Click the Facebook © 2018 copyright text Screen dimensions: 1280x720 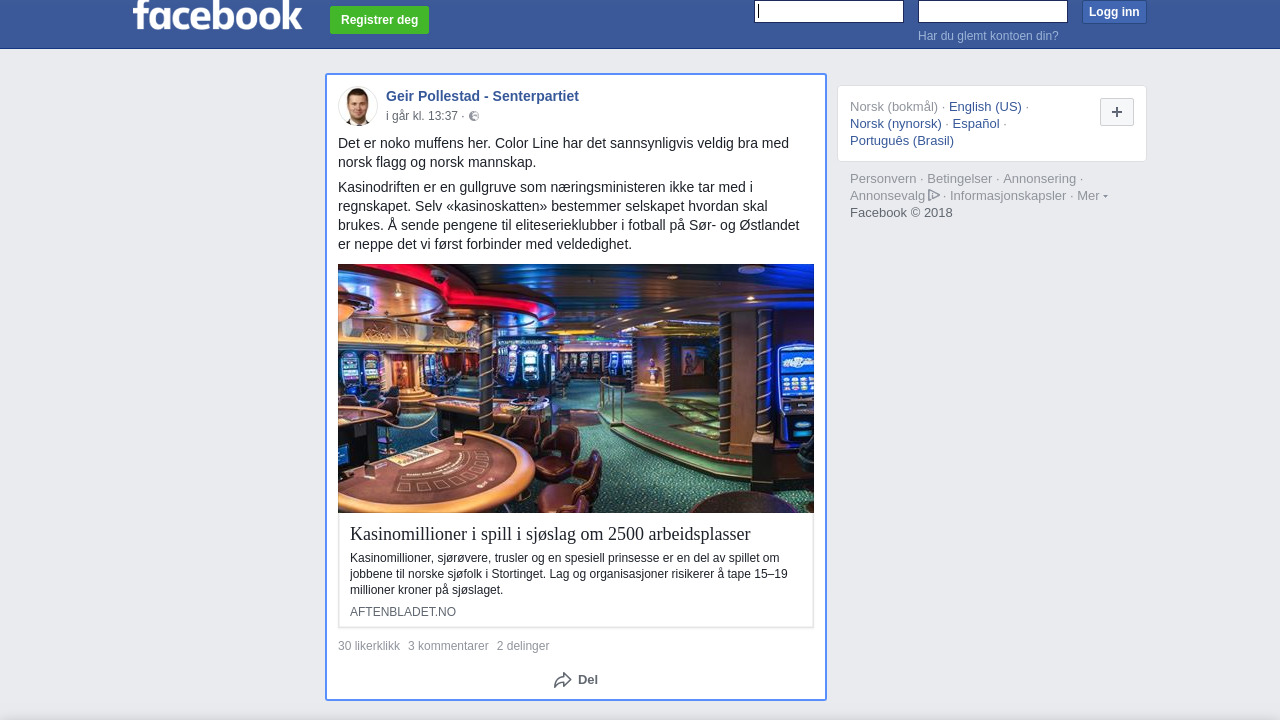click(901, 213)
